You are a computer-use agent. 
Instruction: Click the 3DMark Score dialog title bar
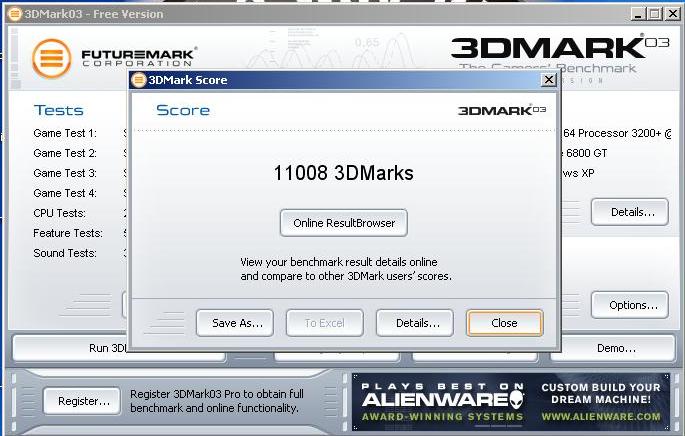pos(343,80)
